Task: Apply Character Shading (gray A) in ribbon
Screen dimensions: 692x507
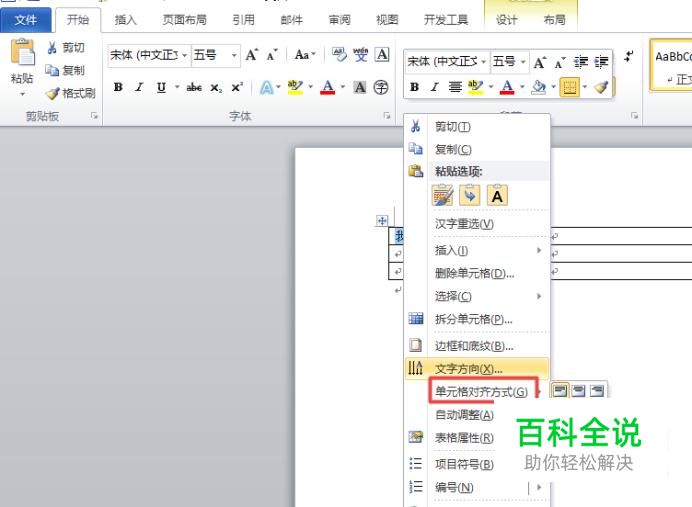Action: point(360,87)
